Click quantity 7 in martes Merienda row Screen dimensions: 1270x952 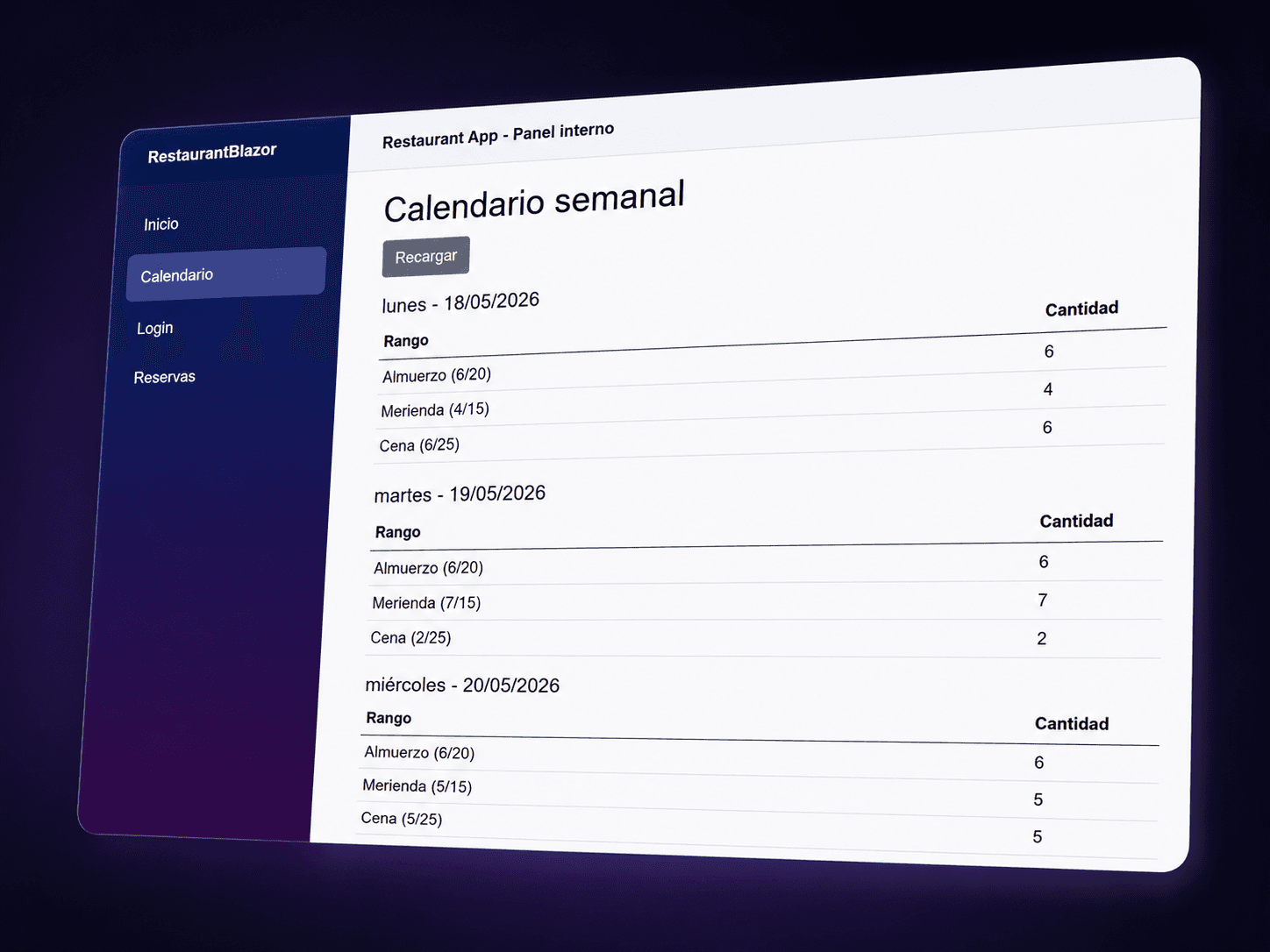pos(1043,600)
